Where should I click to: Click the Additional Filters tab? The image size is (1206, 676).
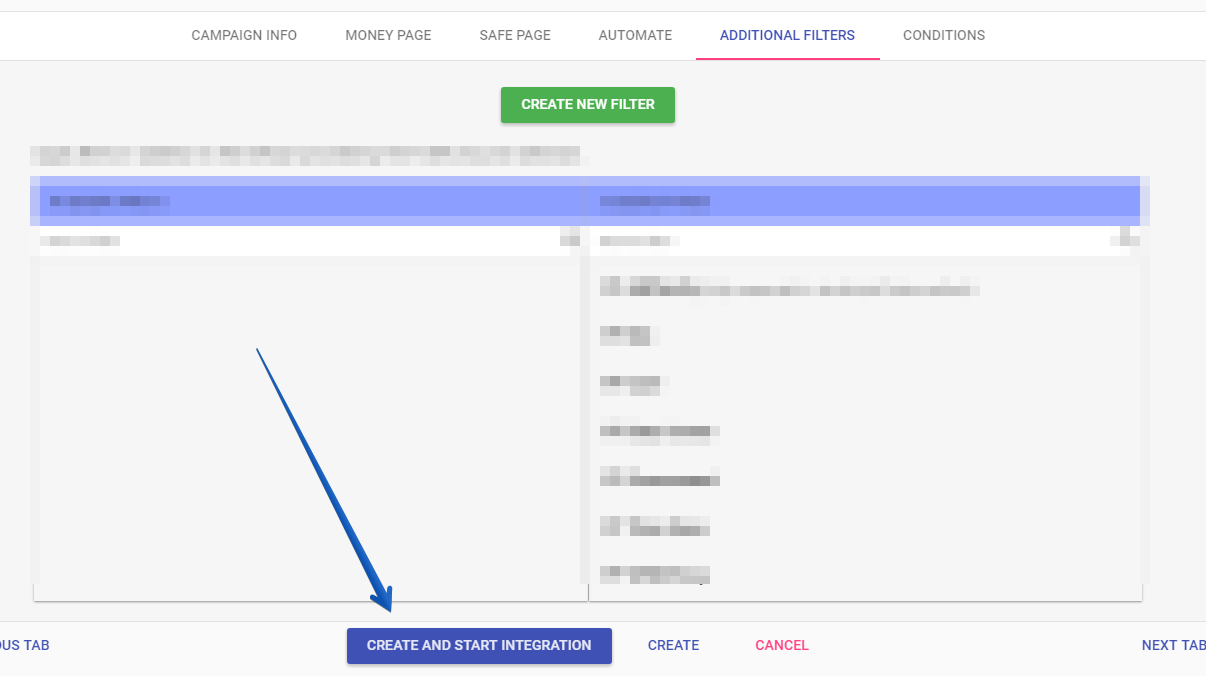pyautogui.click(x=787, y=35)
